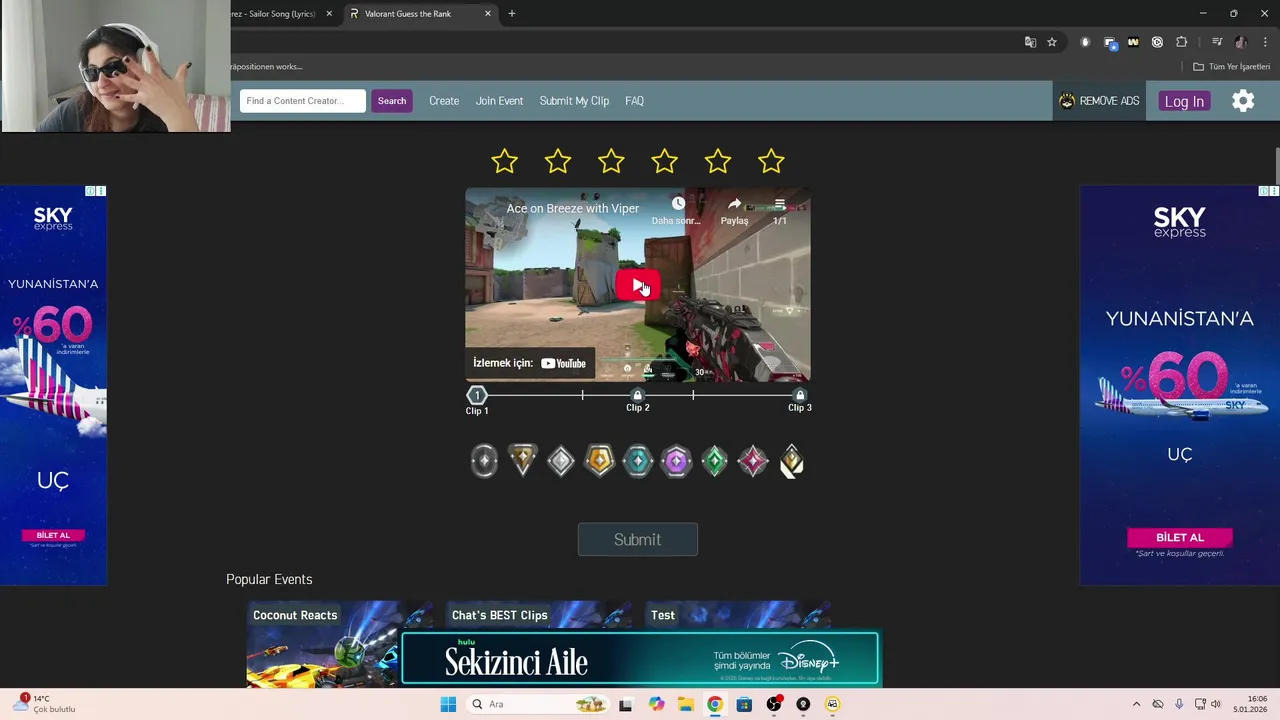Viewport: 1280px width, 720px height.
Task: Open the Disney+ Sekizinci Aile banner ad
Action: (640, 659)
